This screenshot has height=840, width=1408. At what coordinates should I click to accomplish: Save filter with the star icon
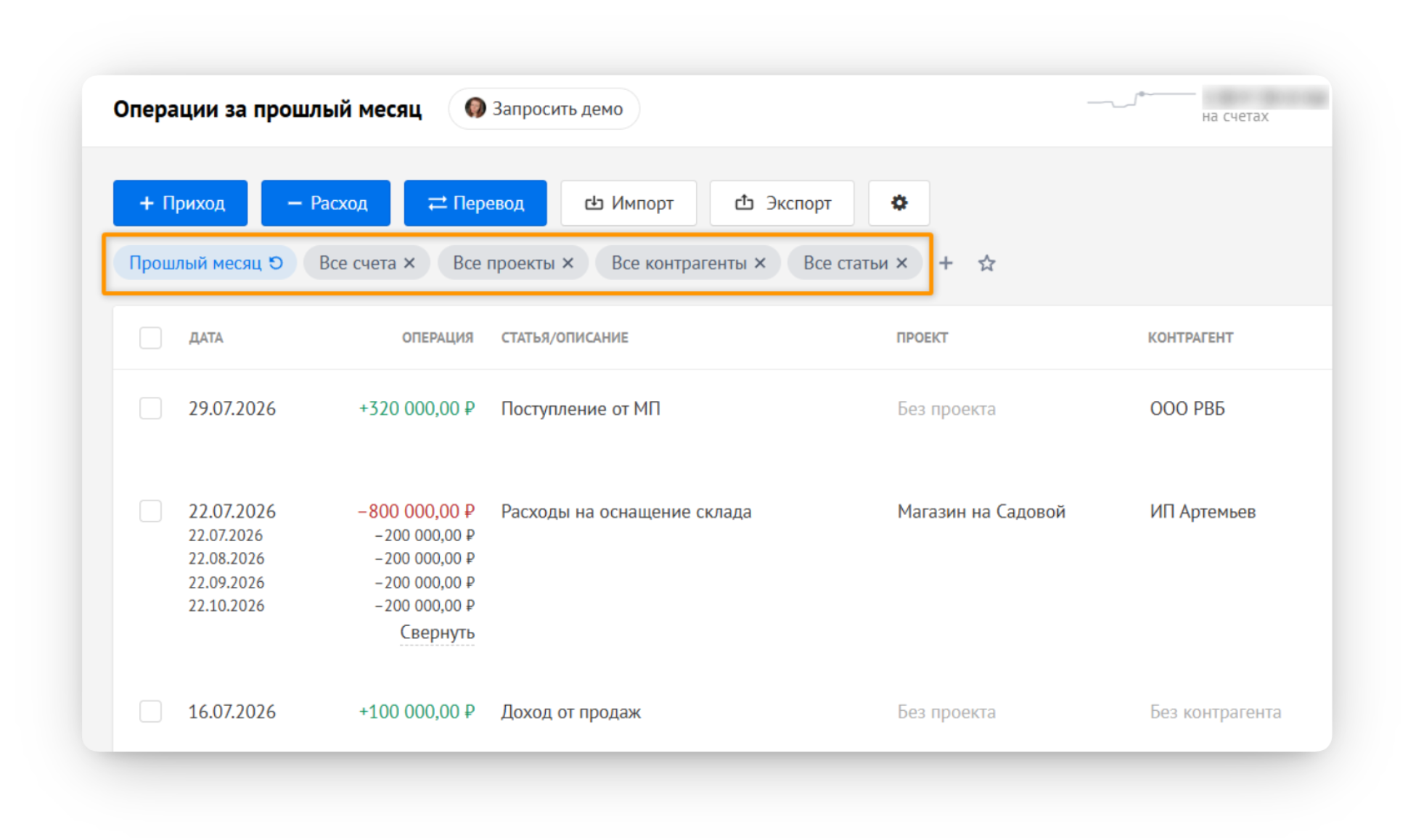(986, 263)
